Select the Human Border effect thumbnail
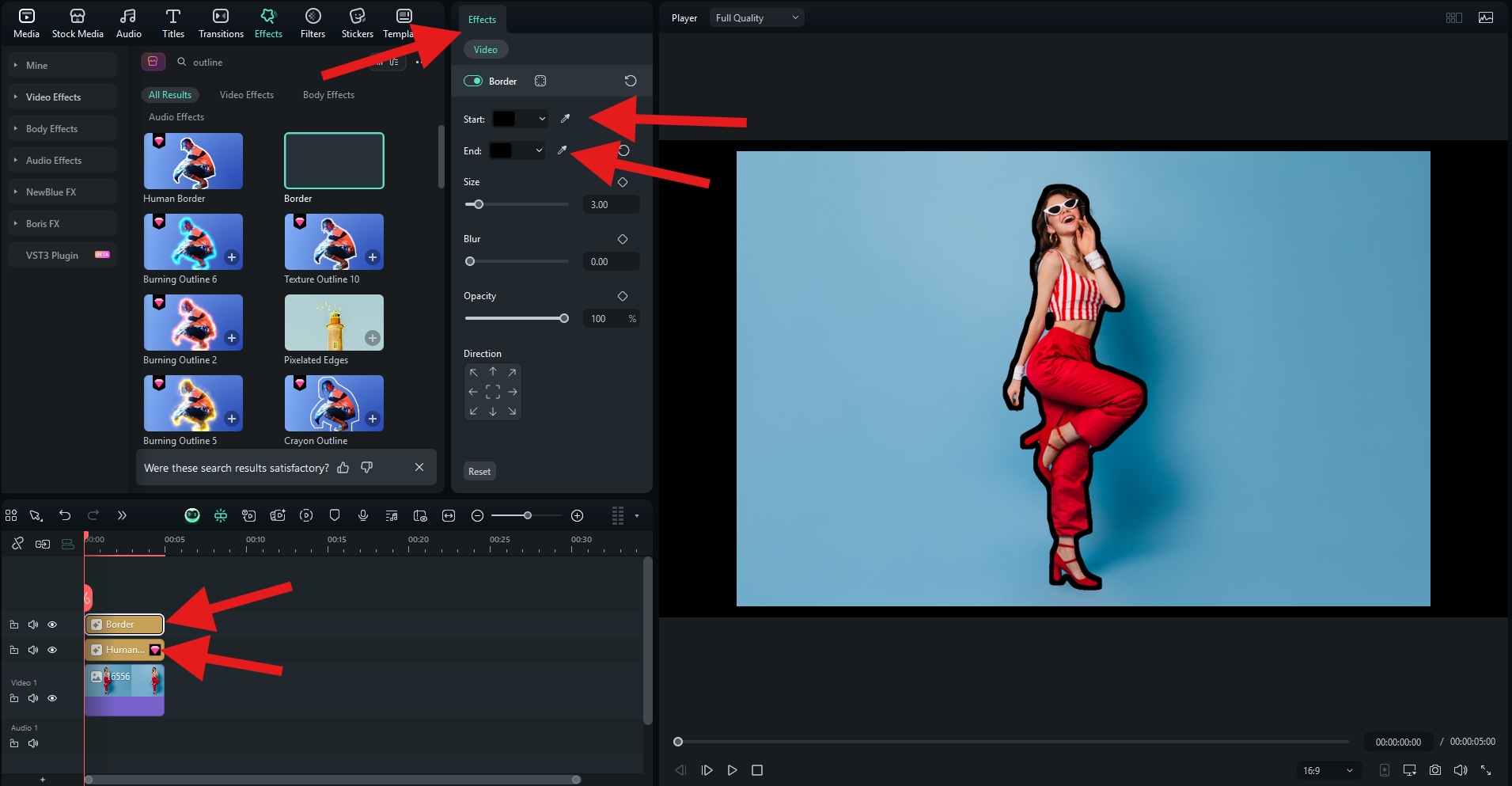 pyautogui.click(x=193, y=161)
